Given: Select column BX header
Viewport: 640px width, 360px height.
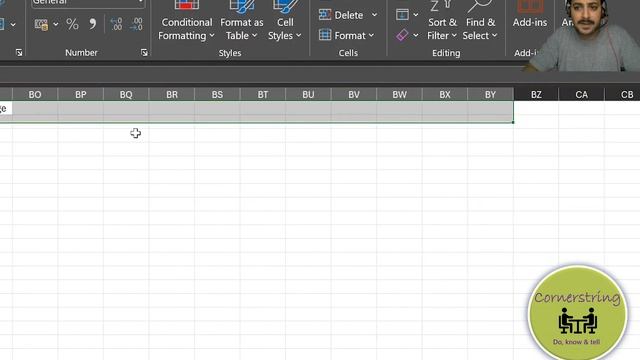Looking at the screenshot, I should [445, 95].
